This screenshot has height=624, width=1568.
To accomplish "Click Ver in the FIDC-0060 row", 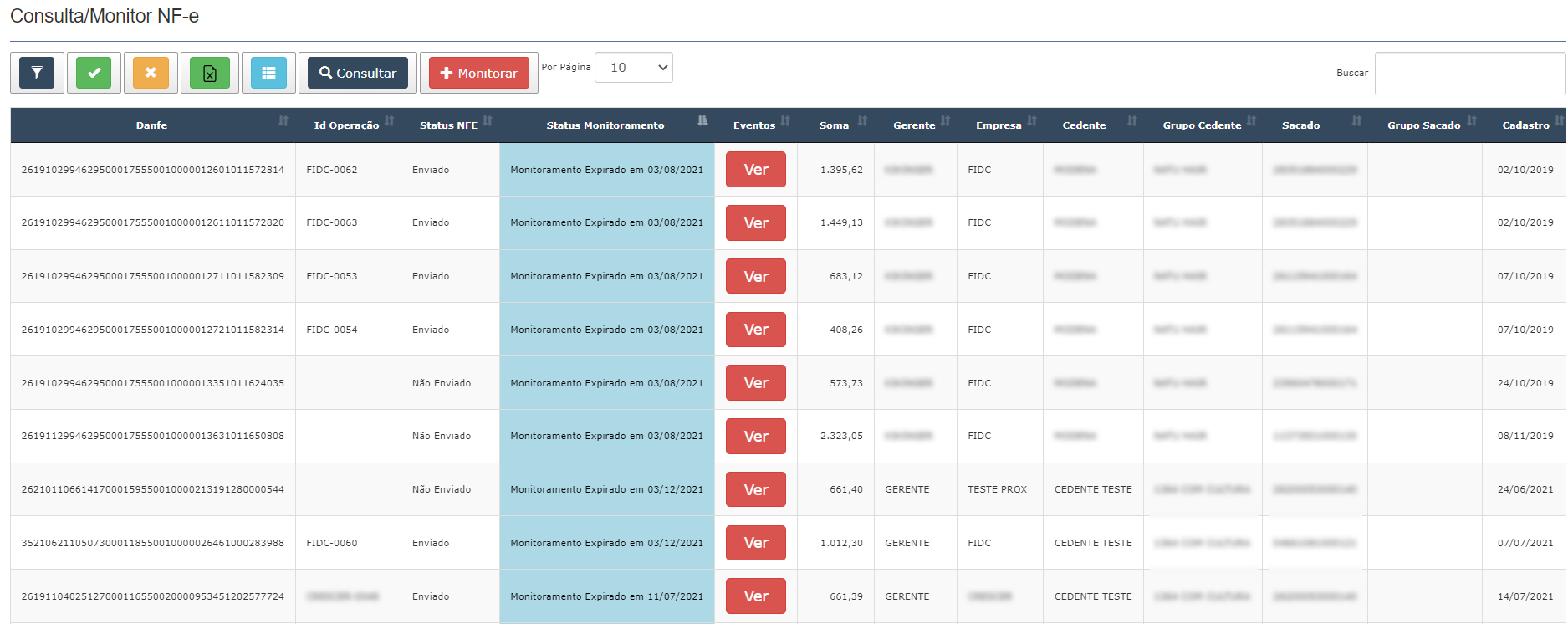I will [x=755, y=543].
